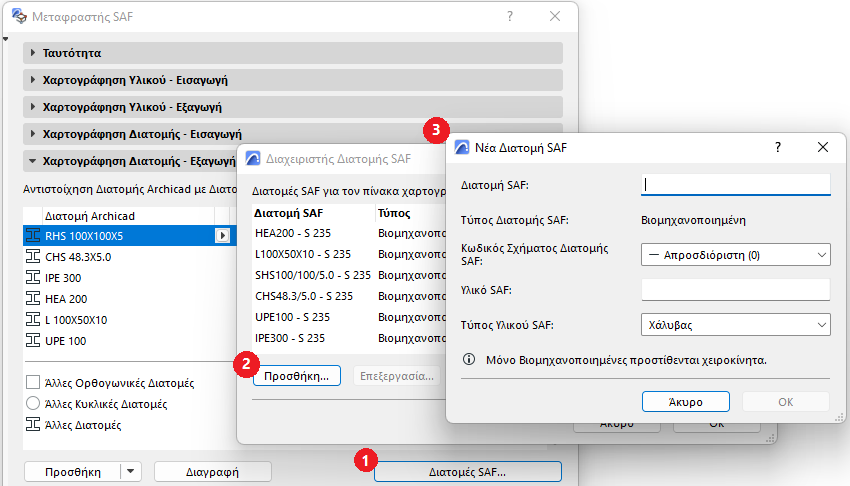Select Άλλες Ορθογωνικές Διατομές row
850x486 pixels.
(x=130, y=383)
